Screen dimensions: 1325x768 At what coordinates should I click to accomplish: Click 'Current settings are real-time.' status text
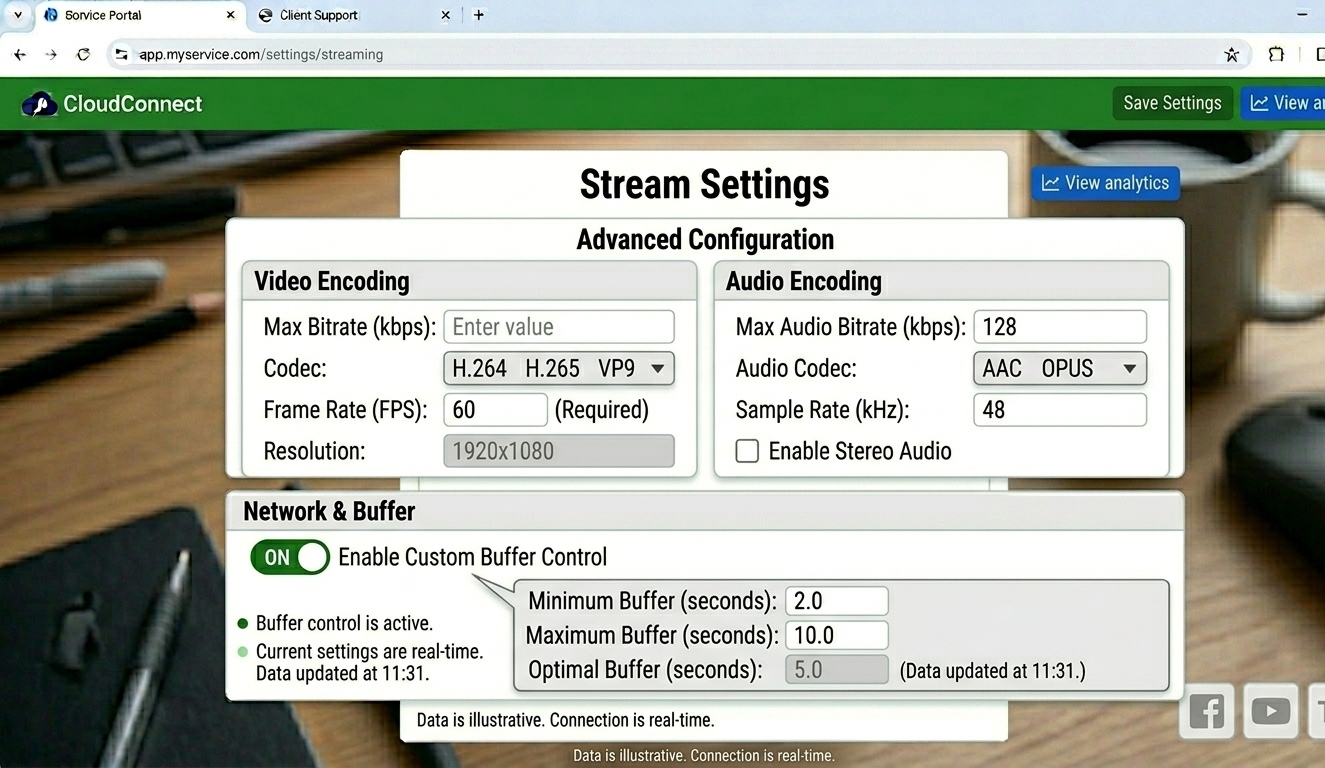369,652
